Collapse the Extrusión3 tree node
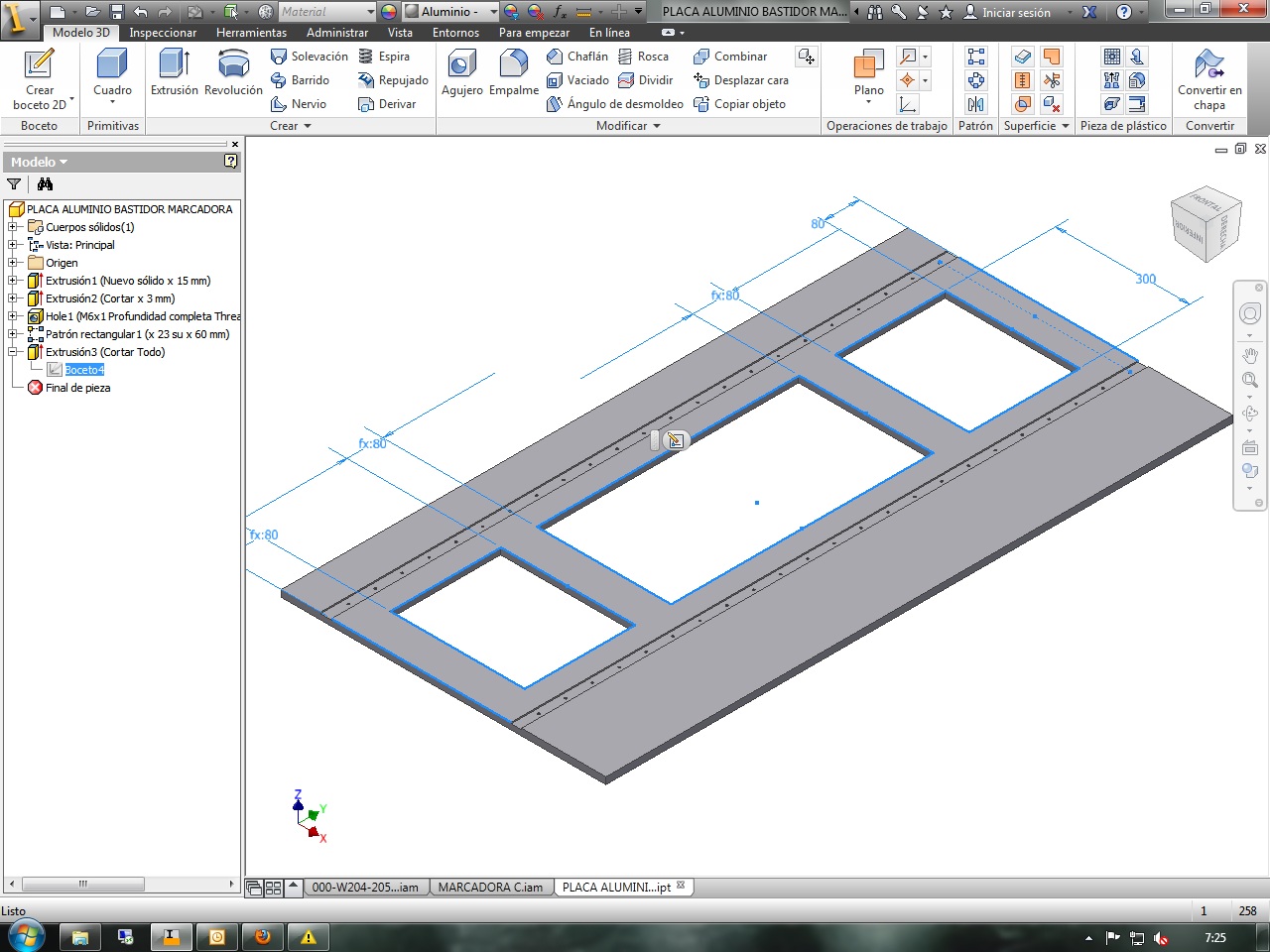Image resolution: width=1270 pixels, height=952 pixels. [x=13, y=352]
